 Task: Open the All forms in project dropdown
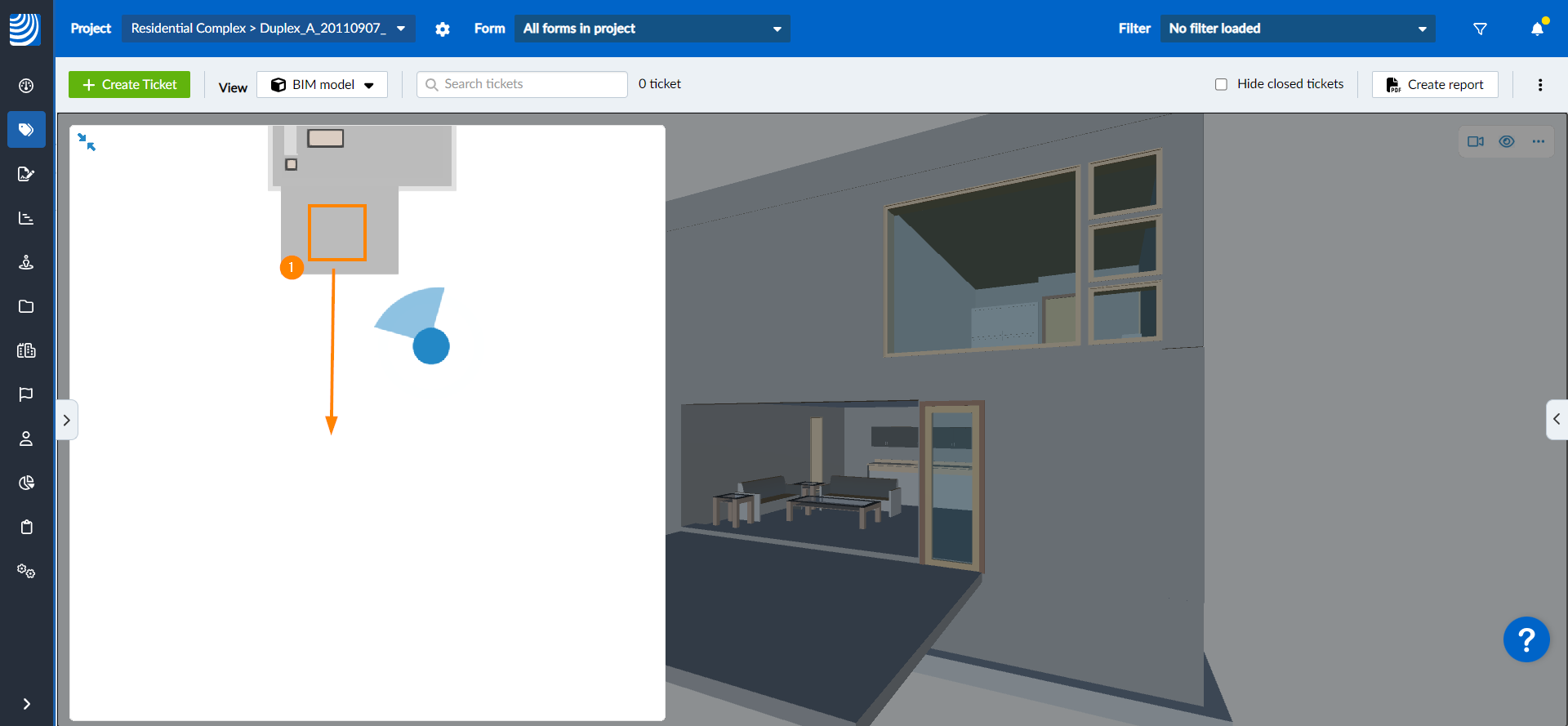click(652, 29)
